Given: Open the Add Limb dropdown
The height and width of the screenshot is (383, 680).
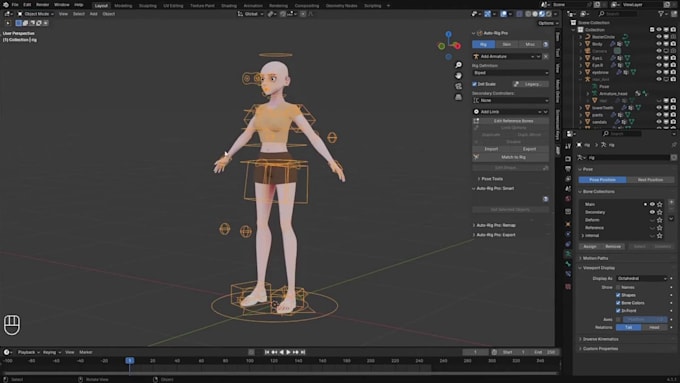Looking at the screenshot, I should [510, 112].
